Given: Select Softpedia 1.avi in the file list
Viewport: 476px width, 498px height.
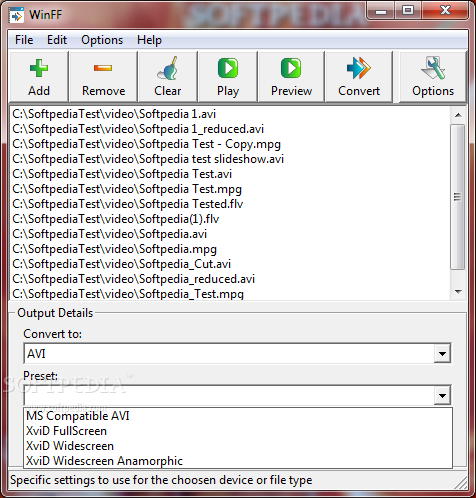Looking at the screenshot, I should 230,114.
